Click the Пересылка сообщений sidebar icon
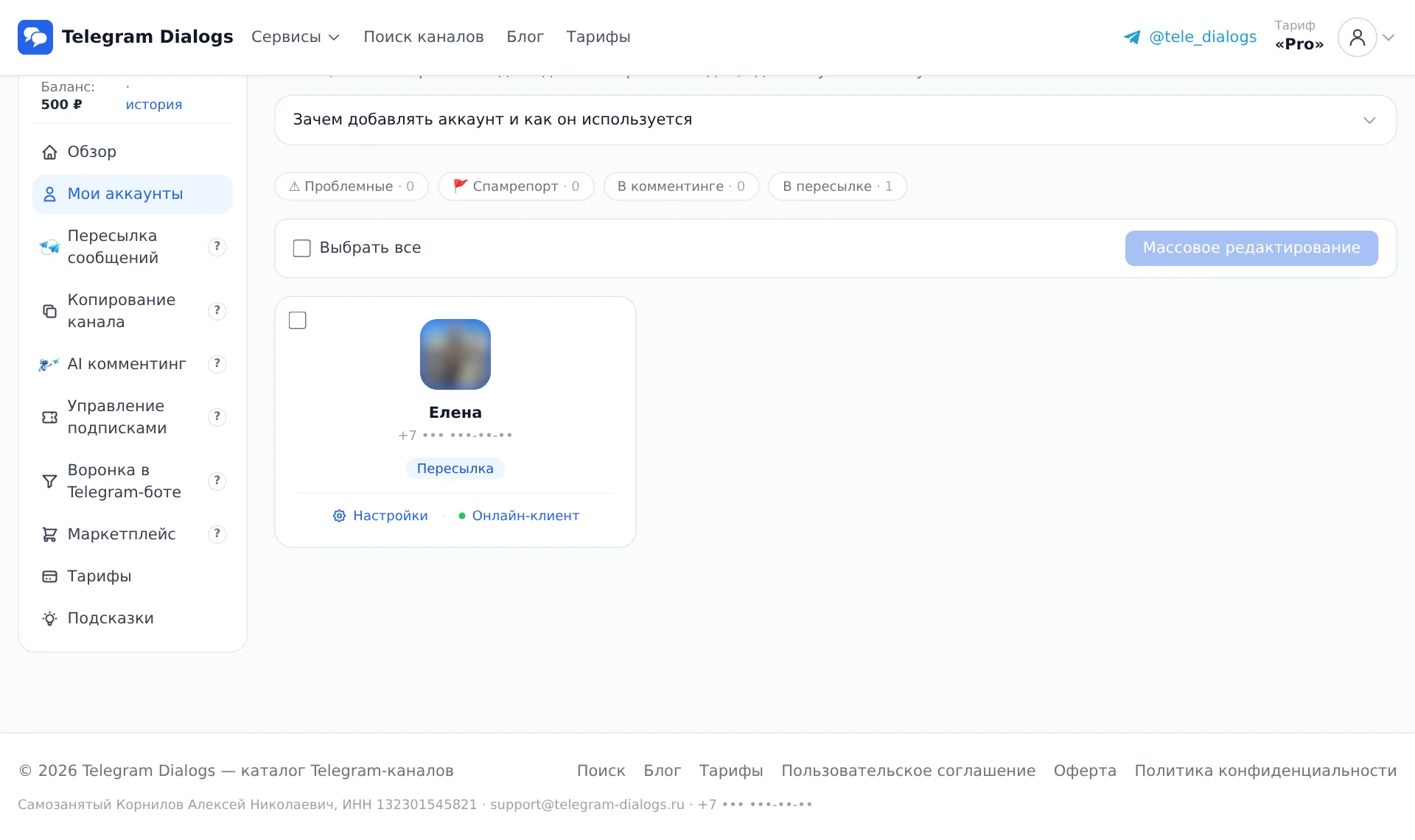This screenshot has width=1415, height=840. [49, 248]
